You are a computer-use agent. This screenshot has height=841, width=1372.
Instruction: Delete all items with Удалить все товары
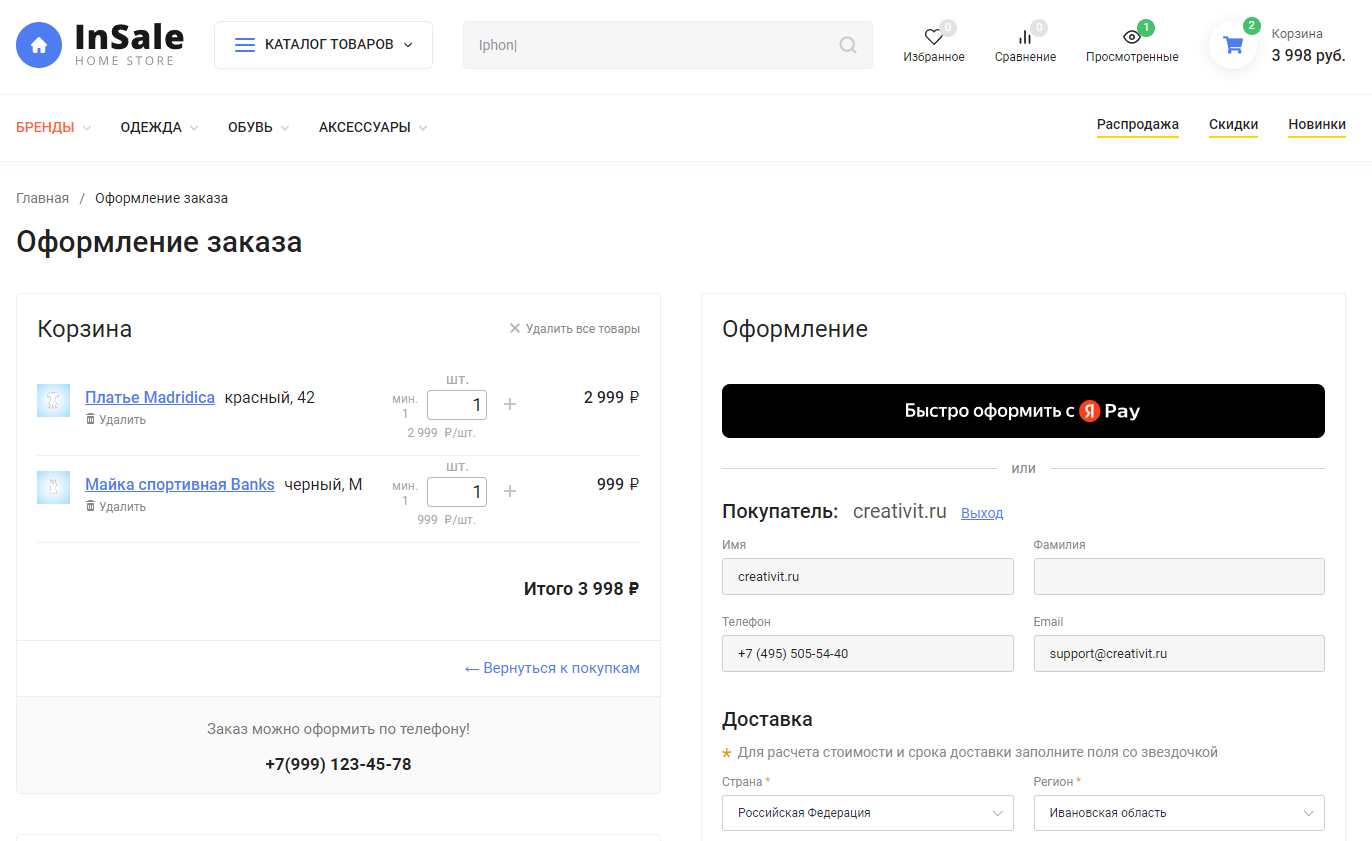(x=575, y=329)
